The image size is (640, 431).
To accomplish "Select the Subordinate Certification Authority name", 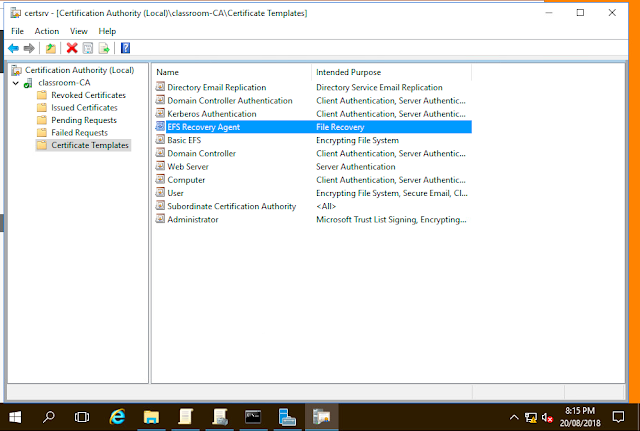I will pos(231,206).
